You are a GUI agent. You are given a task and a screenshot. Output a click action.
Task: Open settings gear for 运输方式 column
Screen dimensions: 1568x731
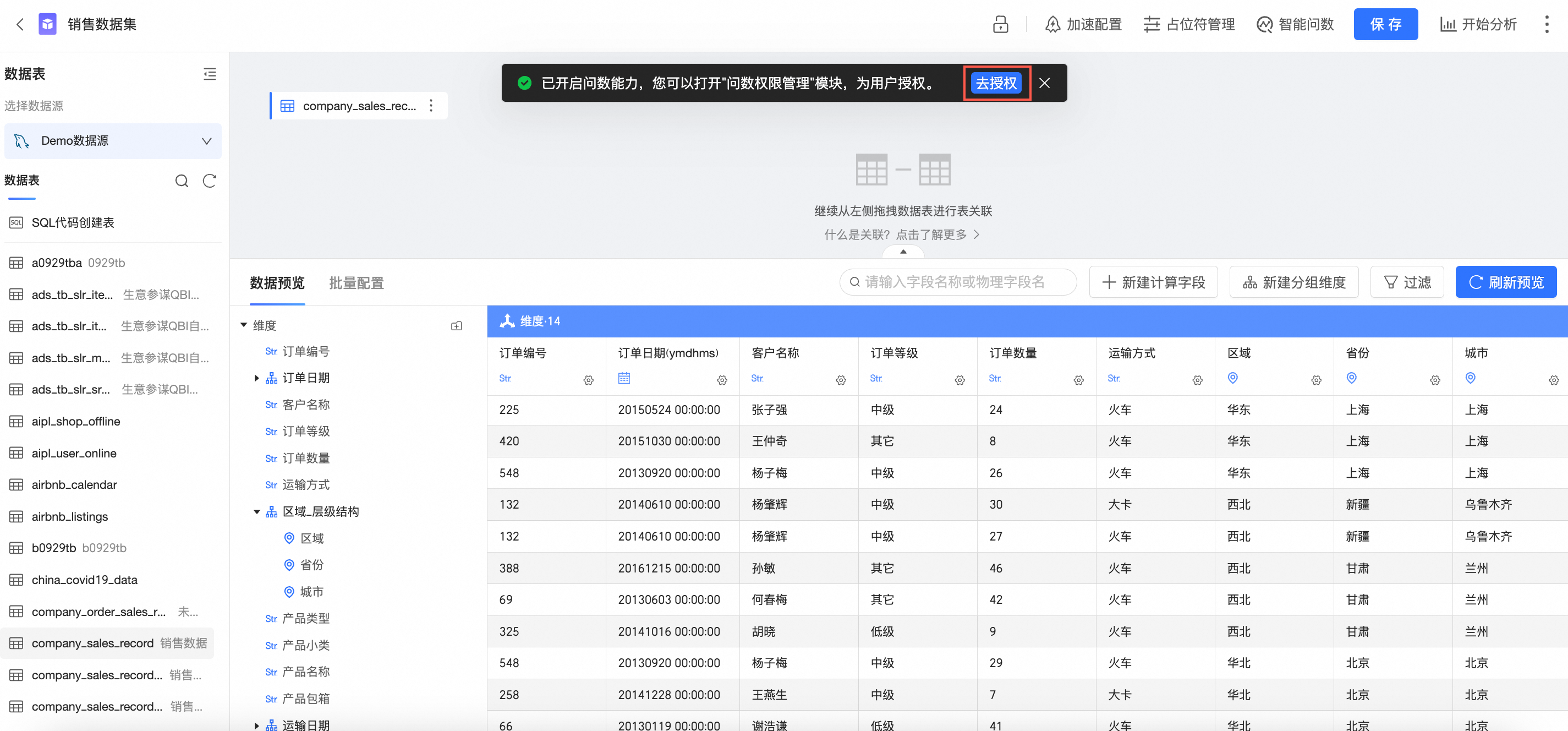(x=1197, y=380)
